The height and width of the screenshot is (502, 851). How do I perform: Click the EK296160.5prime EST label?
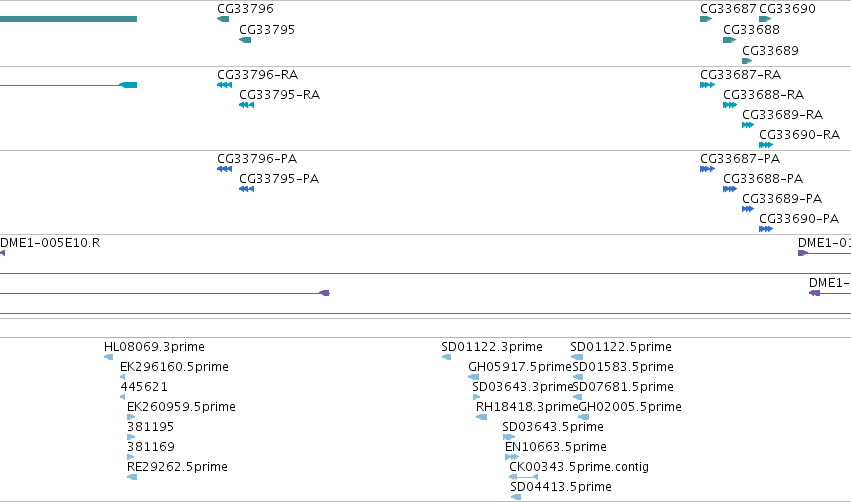tap(174, 367)
